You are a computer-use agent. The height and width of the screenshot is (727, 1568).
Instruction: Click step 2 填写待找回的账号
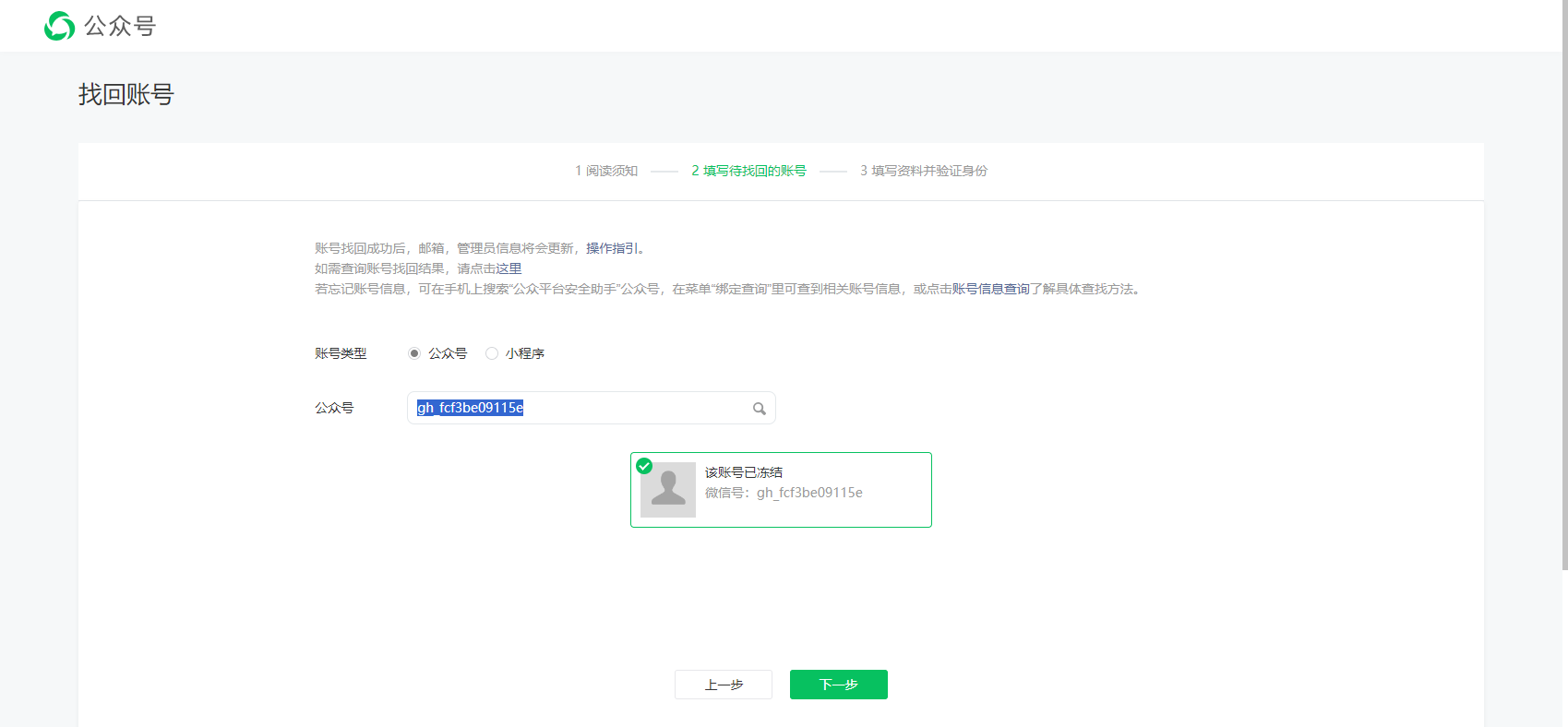click(x=748, y=171)
